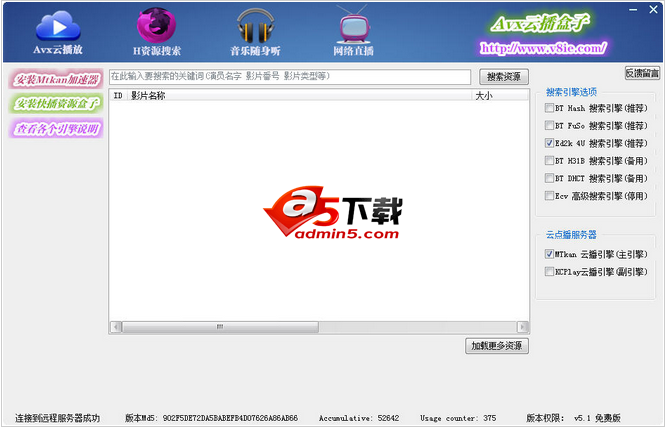Open the Avx云播放 cloud player icon

point(58,33)
